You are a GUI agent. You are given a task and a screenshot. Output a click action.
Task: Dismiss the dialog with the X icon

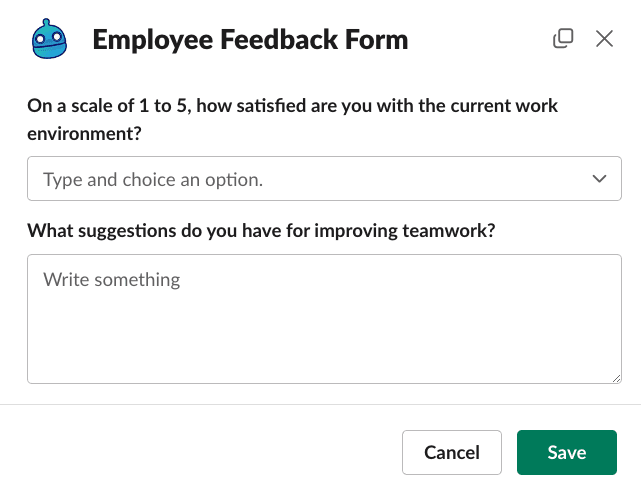coord(604,39)
